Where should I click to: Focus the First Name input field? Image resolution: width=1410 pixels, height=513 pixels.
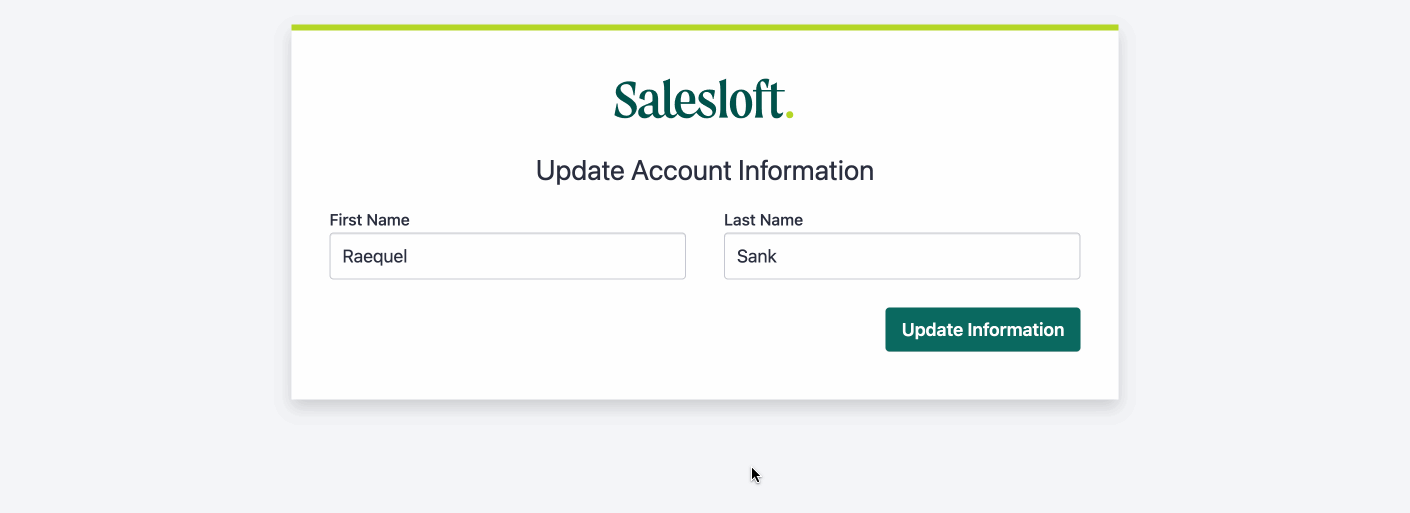(507, 256)
